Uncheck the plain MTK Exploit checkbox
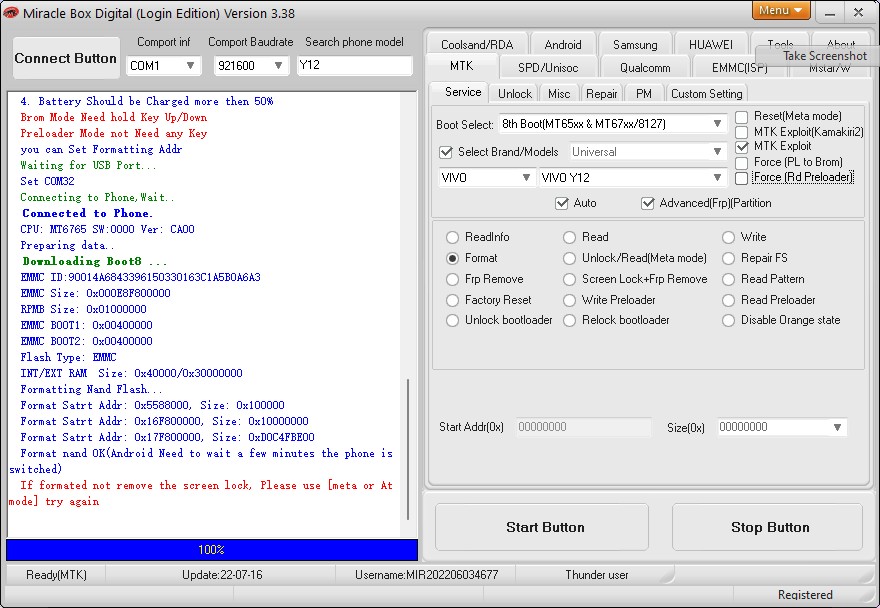Screen dimensions: 880x608 (741, 147)
